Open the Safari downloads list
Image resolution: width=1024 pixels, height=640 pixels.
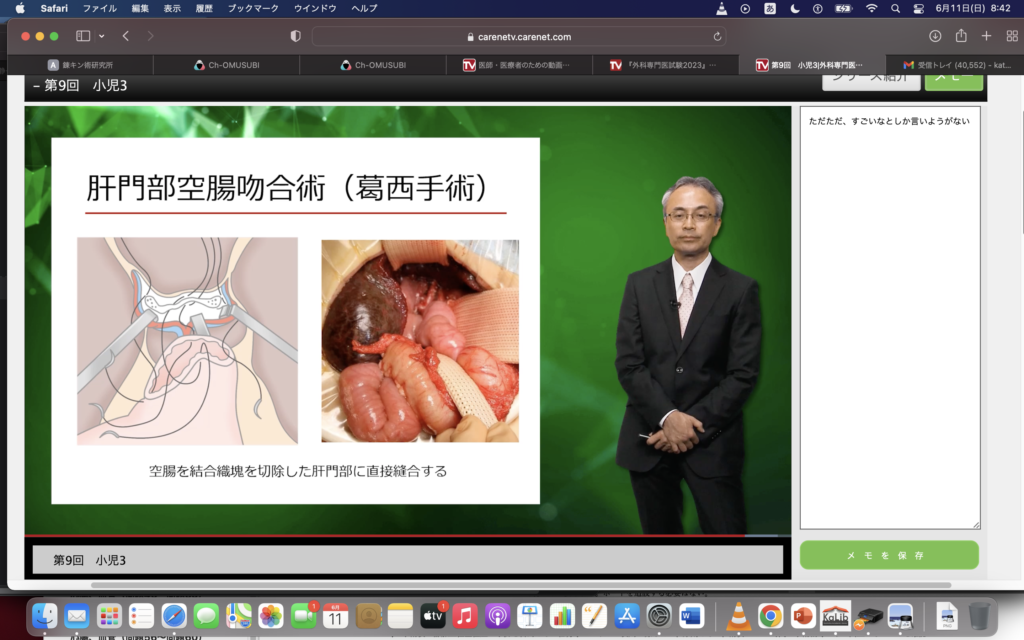(x=935, y=36)
